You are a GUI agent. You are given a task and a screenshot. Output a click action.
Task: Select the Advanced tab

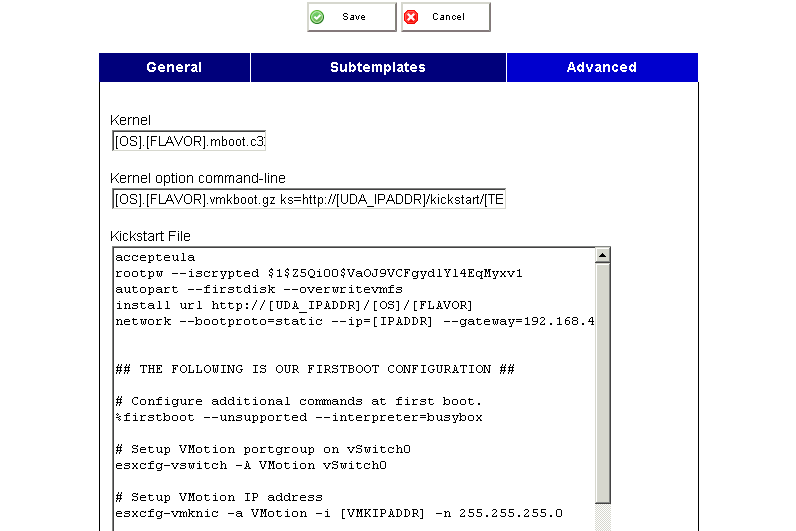click(602, 68)
